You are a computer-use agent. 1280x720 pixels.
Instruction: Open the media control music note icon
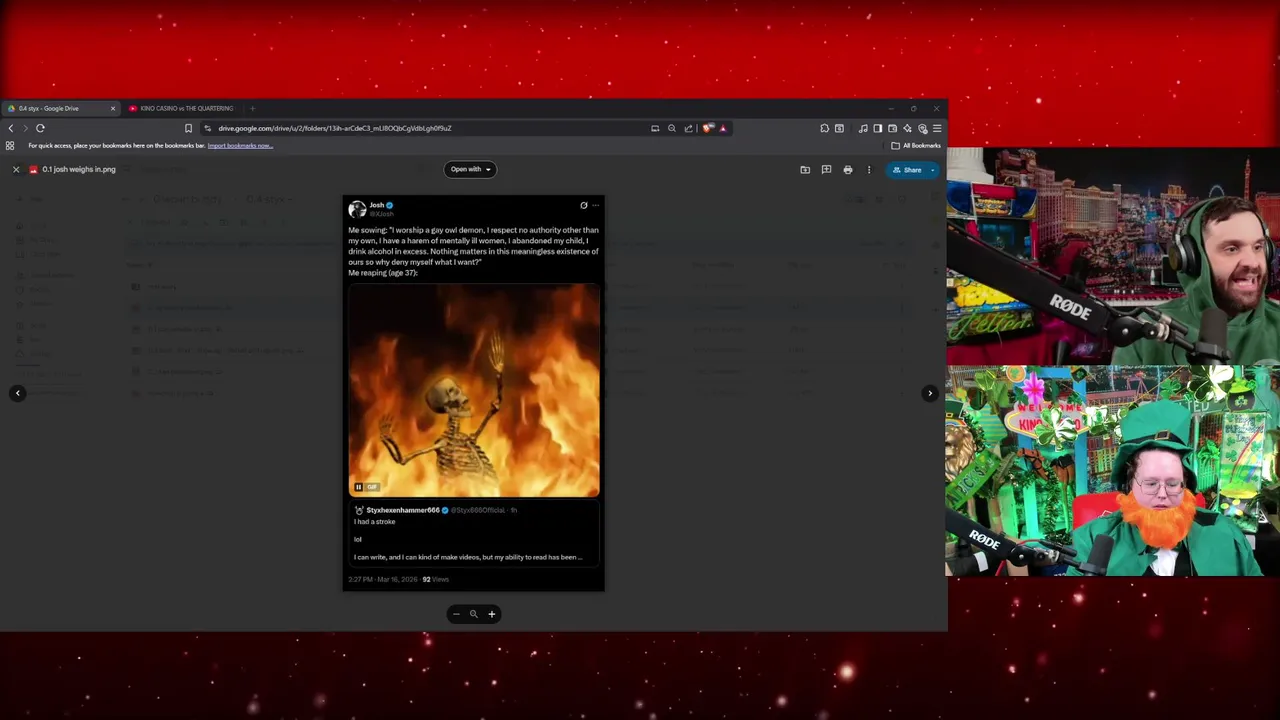[x=863, y=128]
